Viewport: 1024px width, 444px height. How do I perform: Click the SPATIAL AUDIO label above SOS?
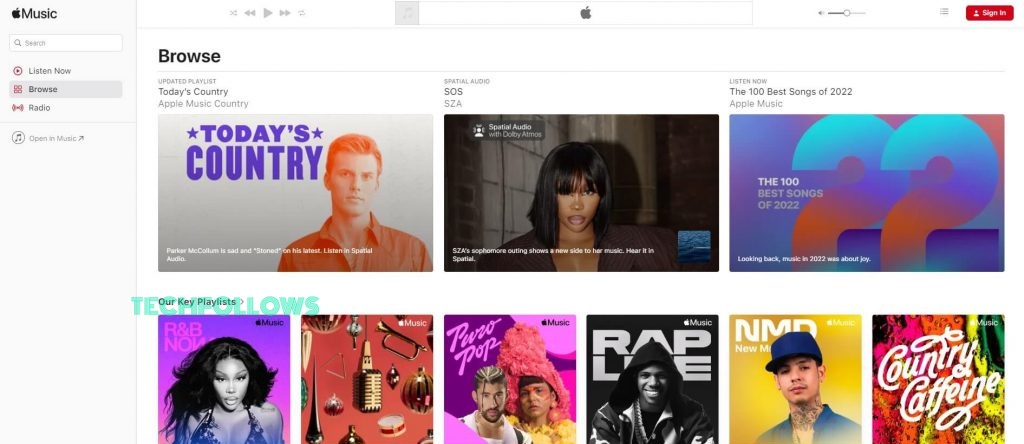467,82
